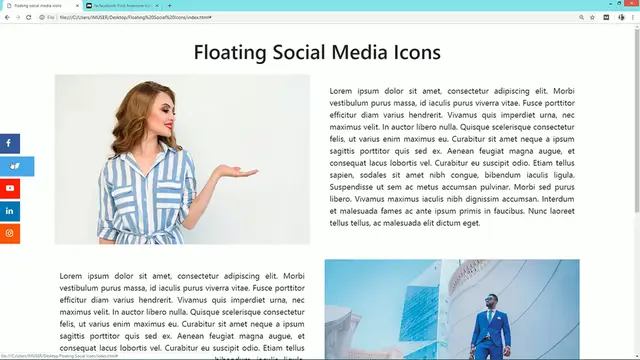Open the browser profile avatar
The image size is (640, 360).
(621, 17)
